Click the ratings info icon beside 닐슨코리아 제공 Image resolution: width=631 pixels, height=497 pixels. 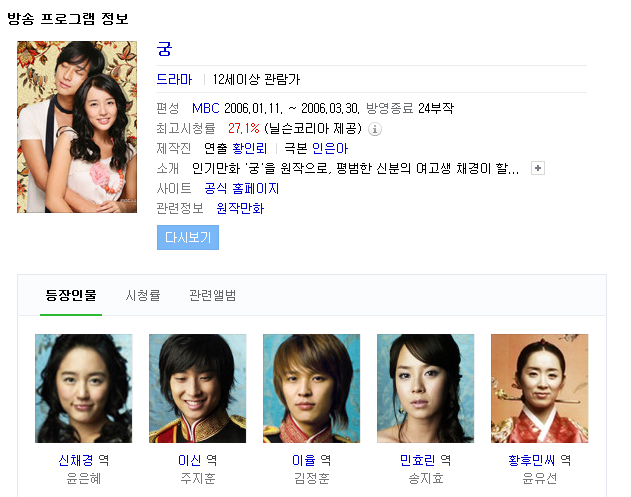pyautogui.click(x=375, y=129)
